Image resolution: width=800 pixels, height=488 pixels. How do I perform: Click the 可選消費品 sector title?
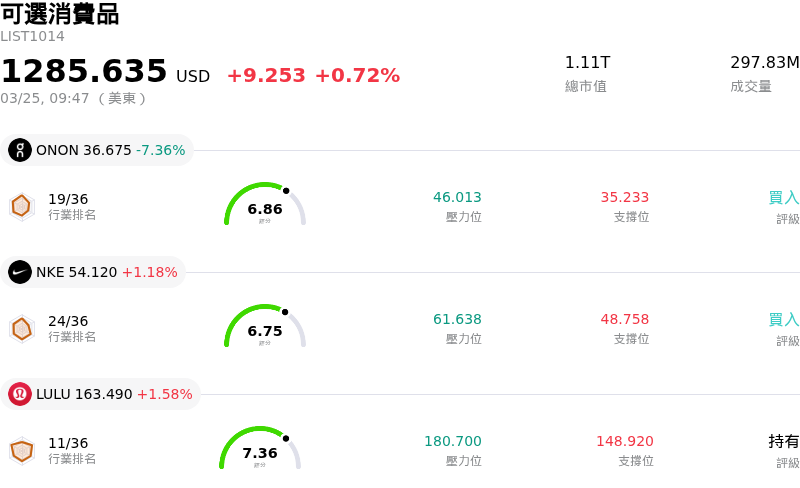pyautogui.click(x=60, y=14)
